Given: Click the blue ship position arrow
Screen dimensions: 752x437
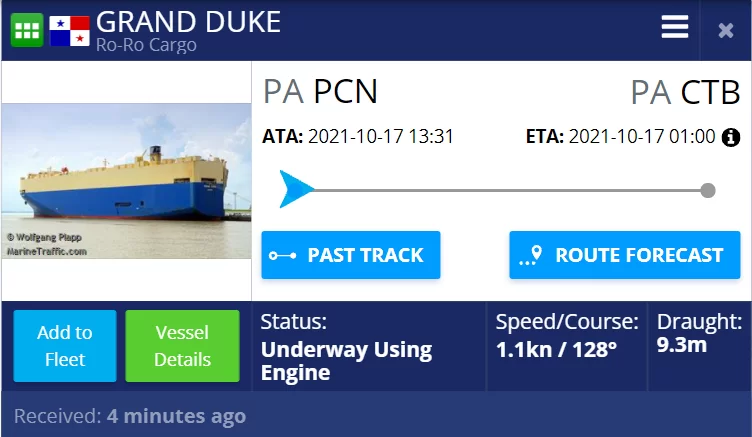Looking at the screenshot, I should (296, 189).
